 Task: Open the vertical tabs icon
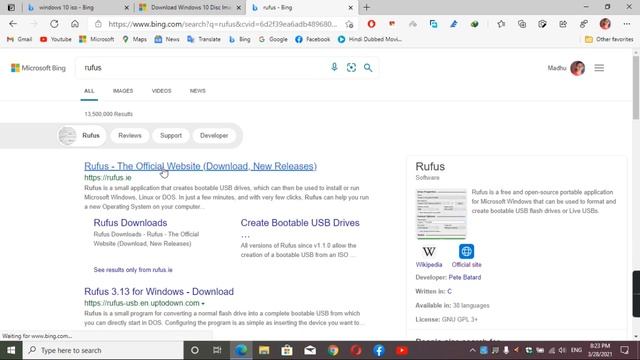[11, 7]
